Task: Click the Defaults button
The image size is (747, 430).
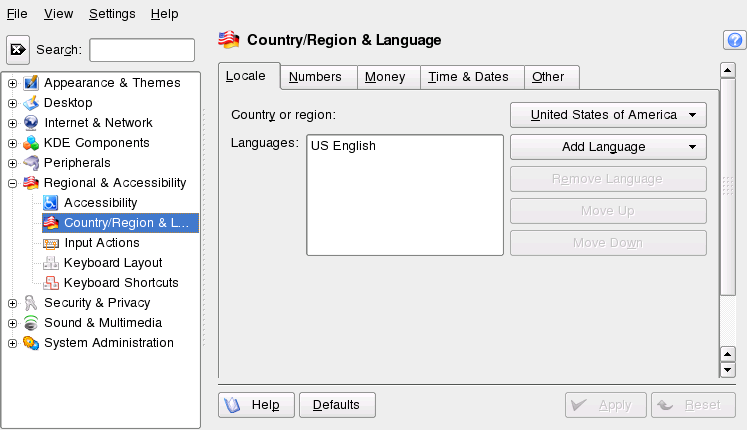Action: click(x=336, y=405)
